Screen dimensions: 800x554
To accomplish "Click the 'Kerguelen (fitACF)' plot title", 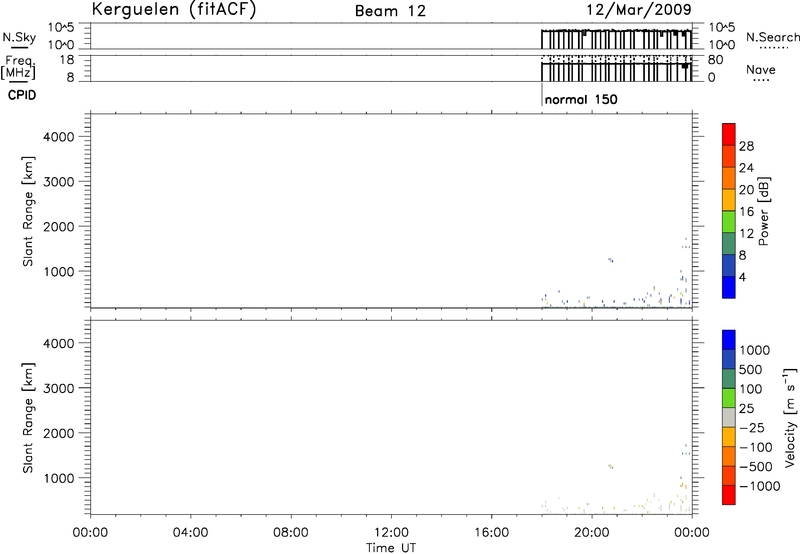I will (173, 10).
